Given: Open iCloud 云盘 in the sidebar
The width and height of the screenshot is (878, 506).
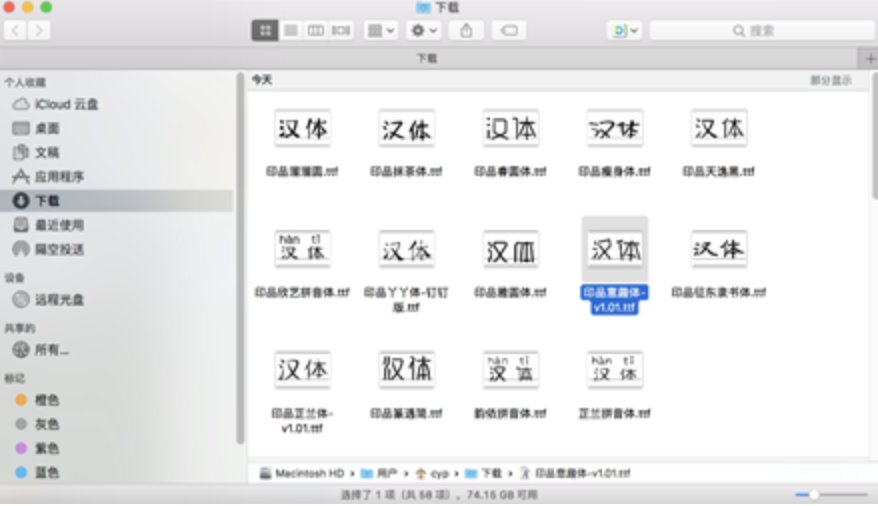Looking at the screenshot, I should [x=66, y=104].
